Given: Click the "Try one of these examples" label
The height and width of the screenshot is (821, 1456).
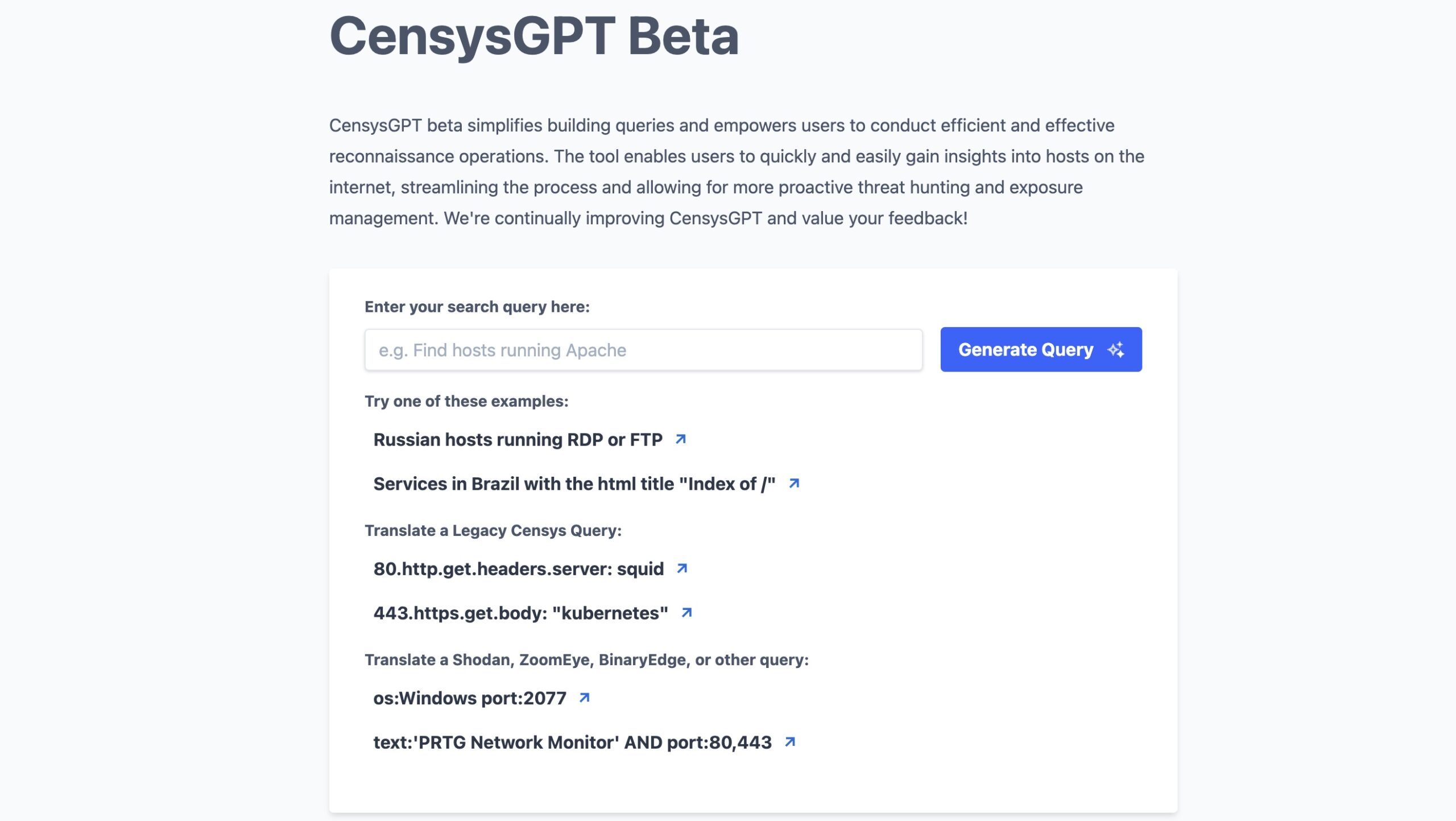Looking at the screenshot, I should 466,401.
